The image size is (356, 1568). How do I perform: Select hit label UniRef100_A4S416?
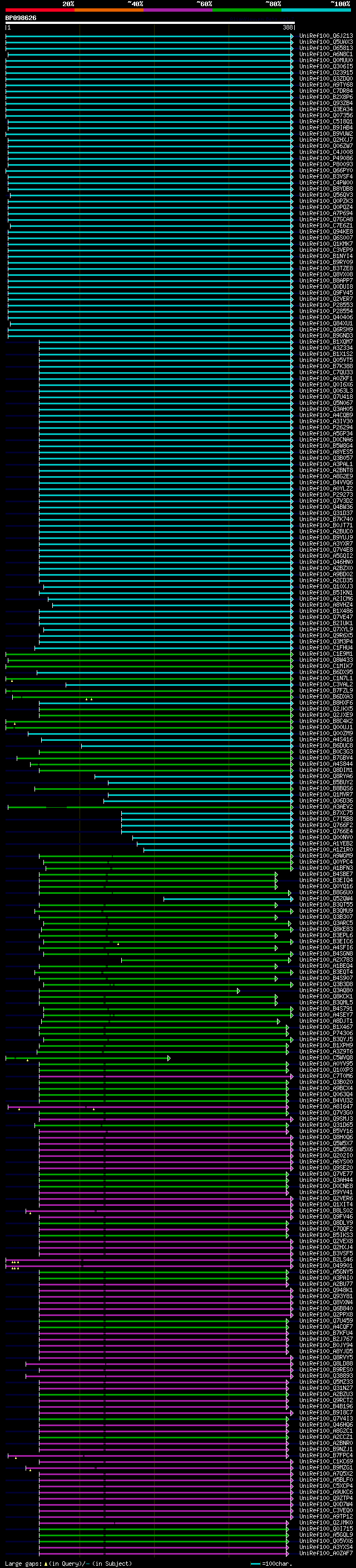click(326, 740)
